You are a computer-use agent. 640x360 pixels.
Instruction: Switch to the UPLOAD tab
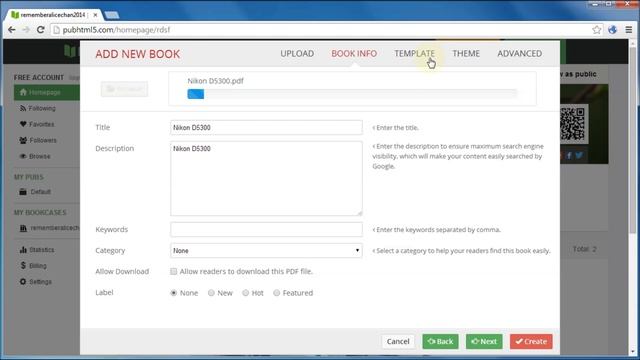297,53
